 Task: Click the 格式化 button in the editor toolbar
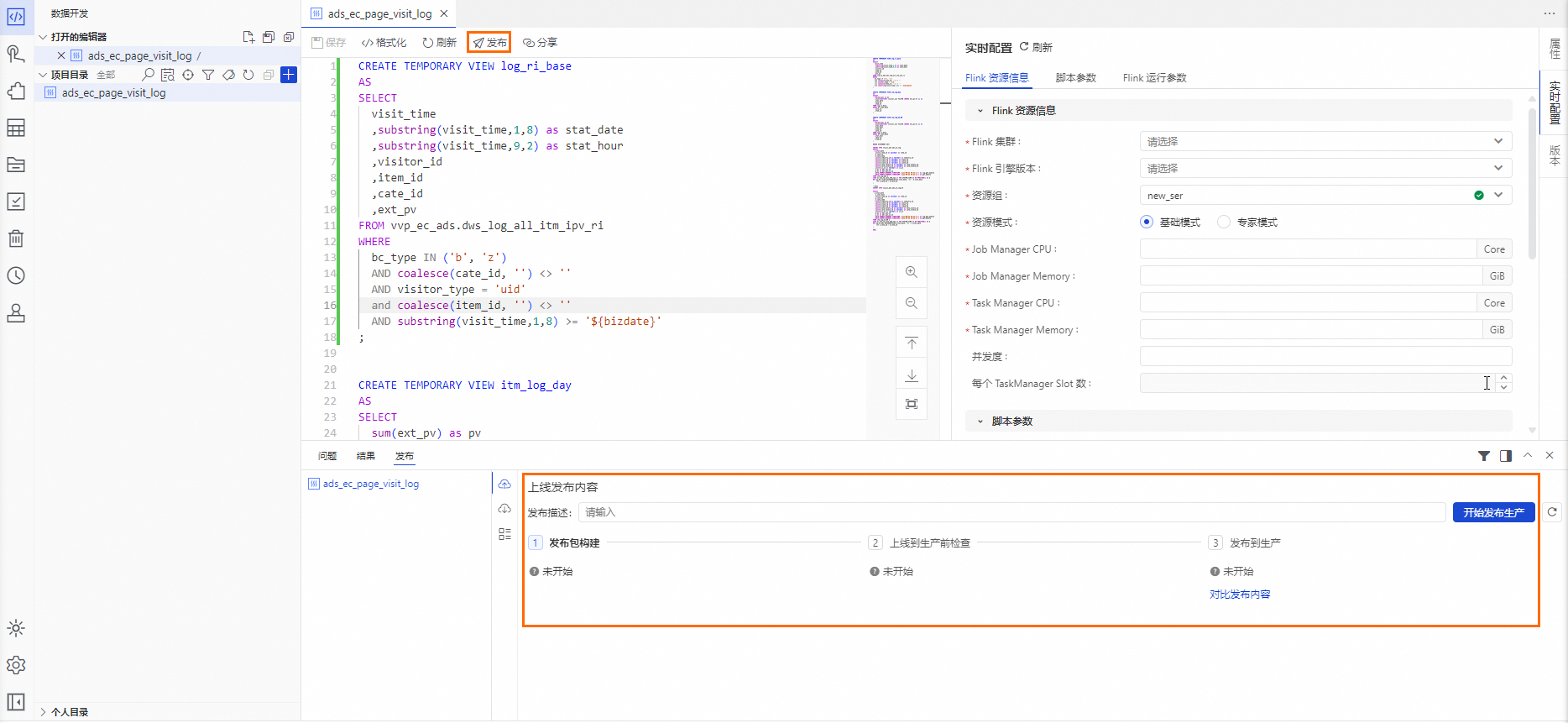tap(384, 42)
